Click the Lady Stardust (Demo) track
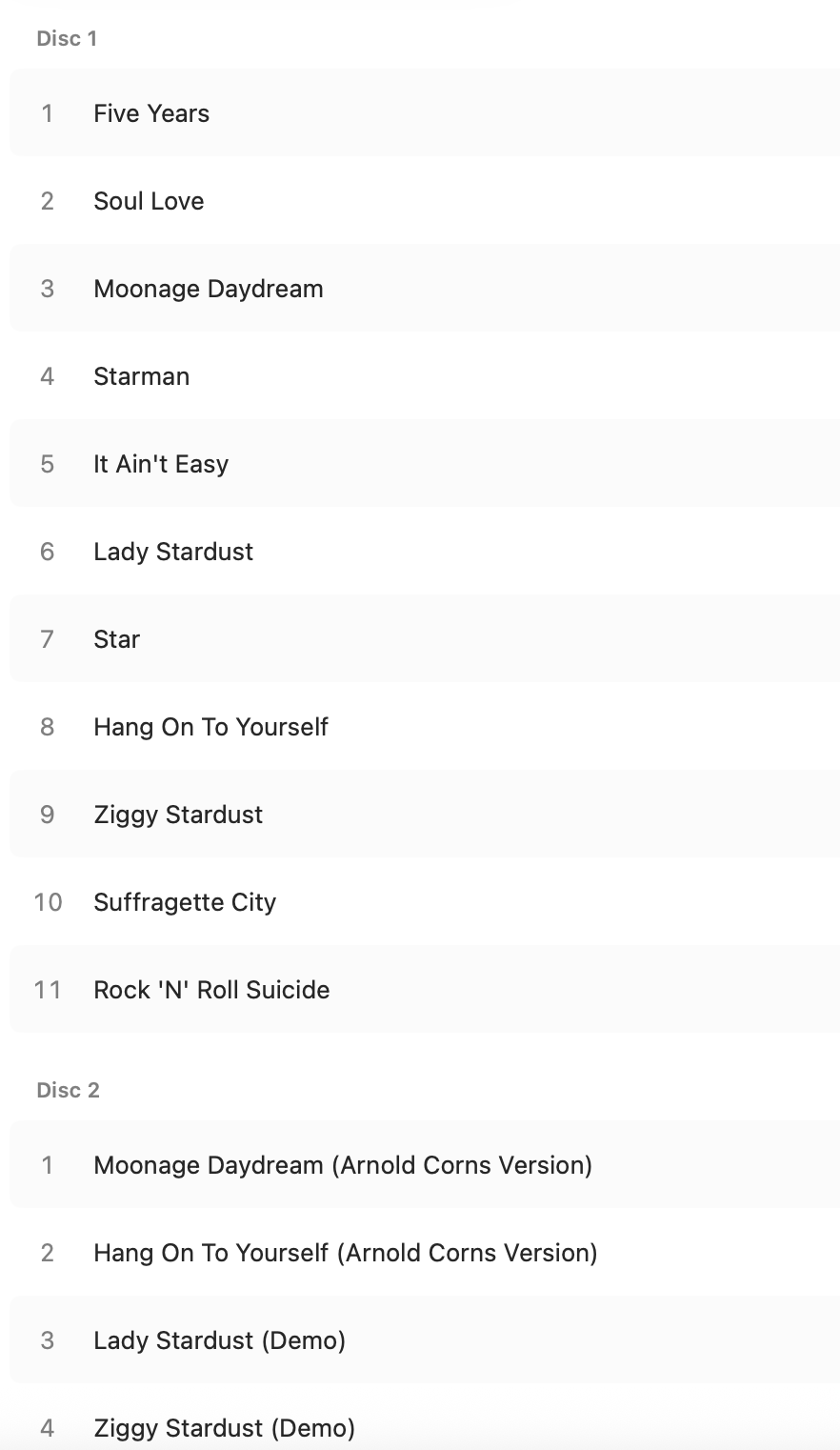 pyautogui.click(x=219, y=1340)
